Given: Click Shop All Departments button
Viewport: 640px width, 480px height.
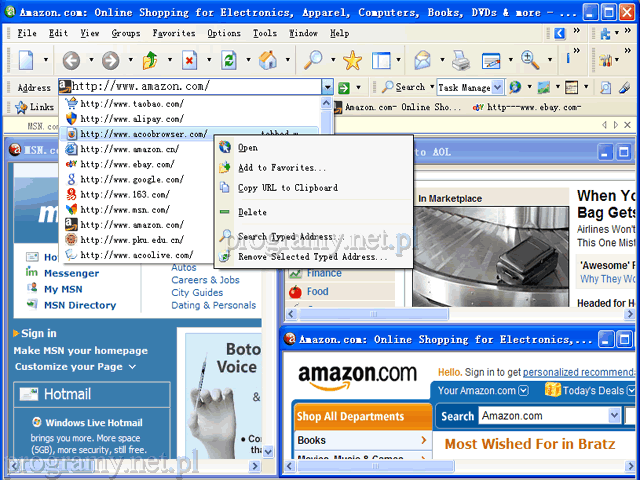Looking at the screenshot, I should 350,417.
